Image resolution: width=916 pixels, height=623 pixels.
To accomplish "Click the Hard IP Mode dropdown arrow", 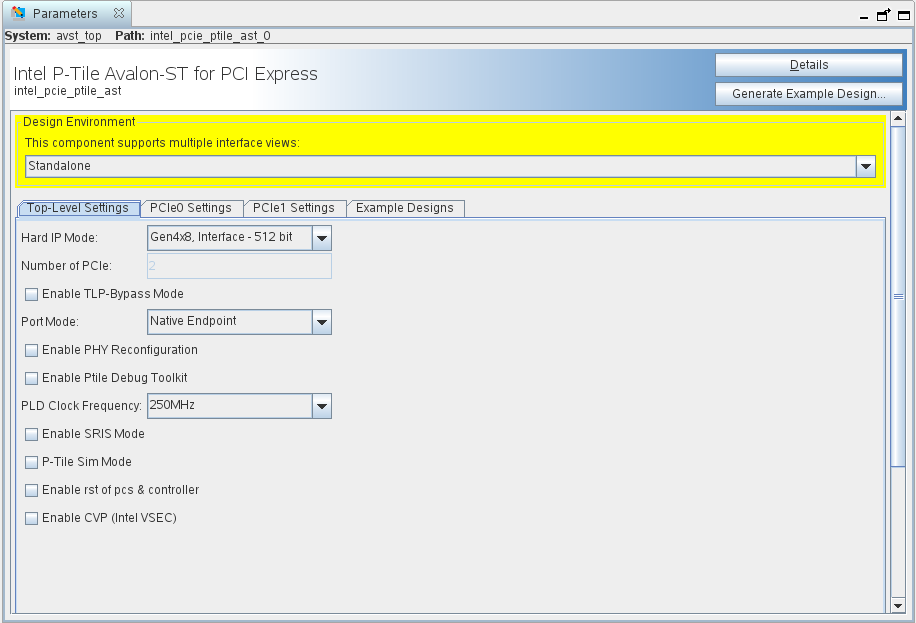I will tap(322, 238).
